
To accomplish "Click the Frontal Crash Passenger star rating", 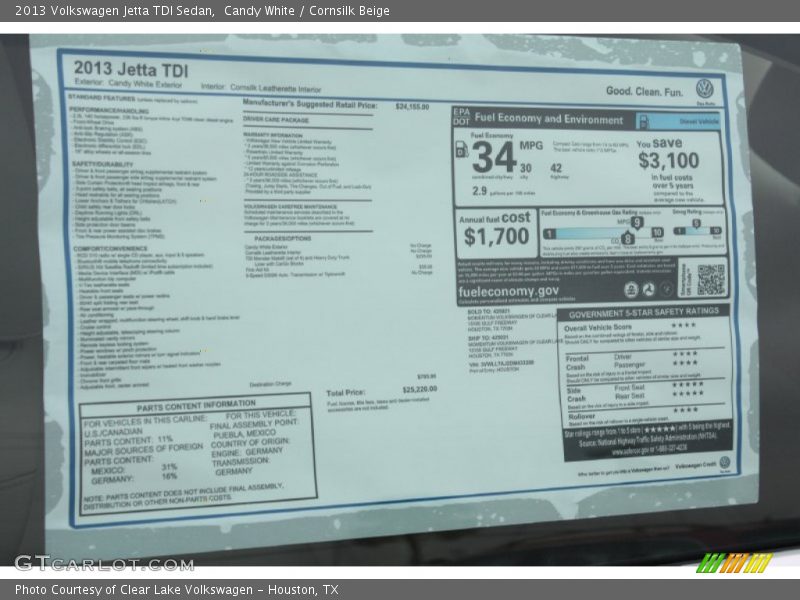I will coord(685,363).
